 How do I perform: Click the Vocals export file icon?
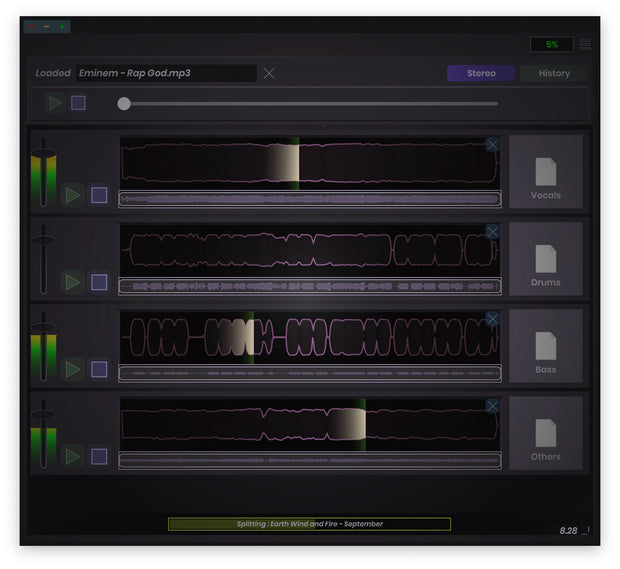[546, 172]
